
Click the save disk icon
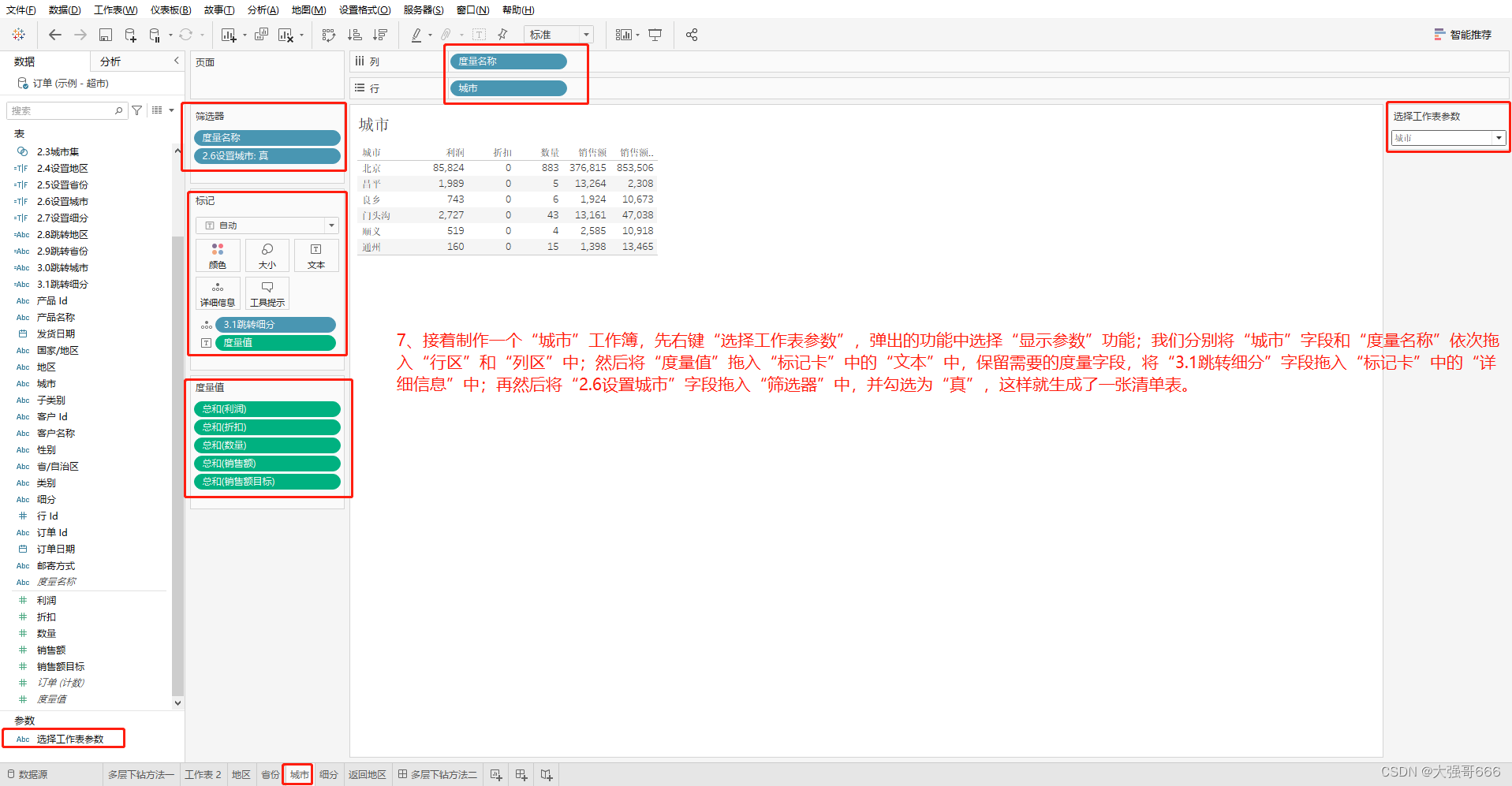pyautogui.click(x=106, y=35)
